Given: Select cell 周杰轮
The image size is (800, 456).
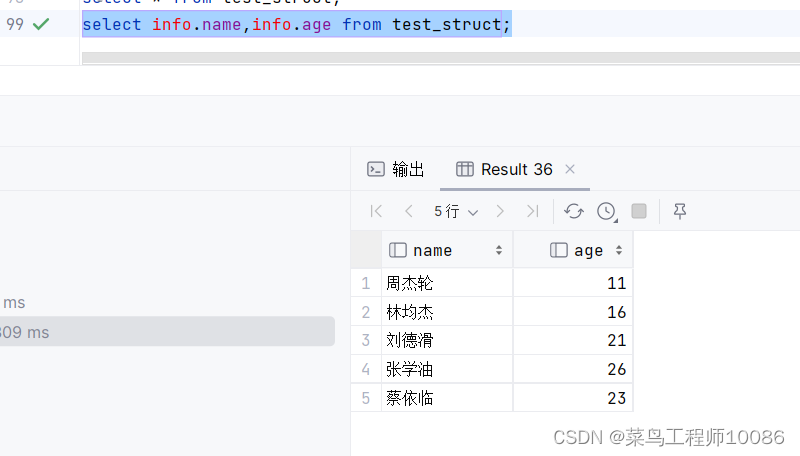Looking at the screenshot, I should (x=447, y=283).
